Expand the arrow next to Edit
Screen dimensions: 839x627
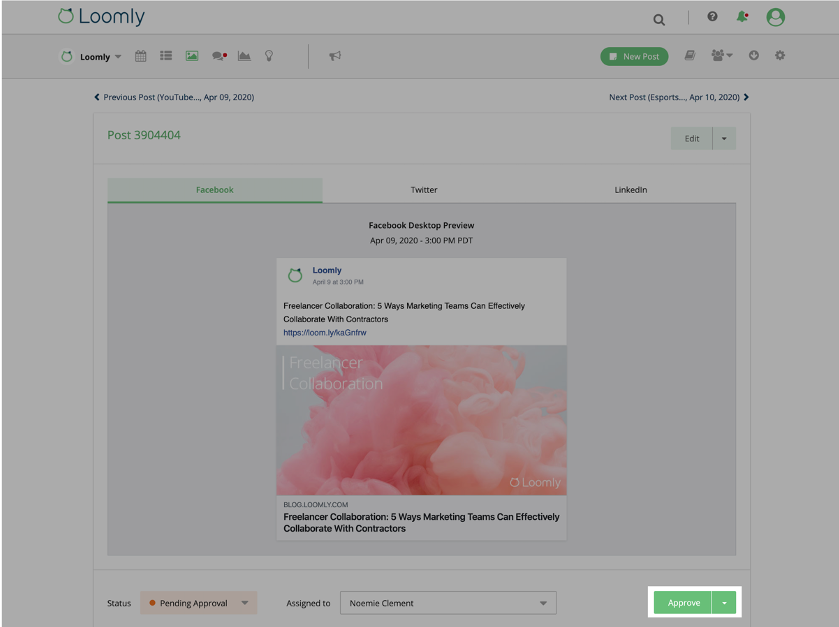[724, 139]
